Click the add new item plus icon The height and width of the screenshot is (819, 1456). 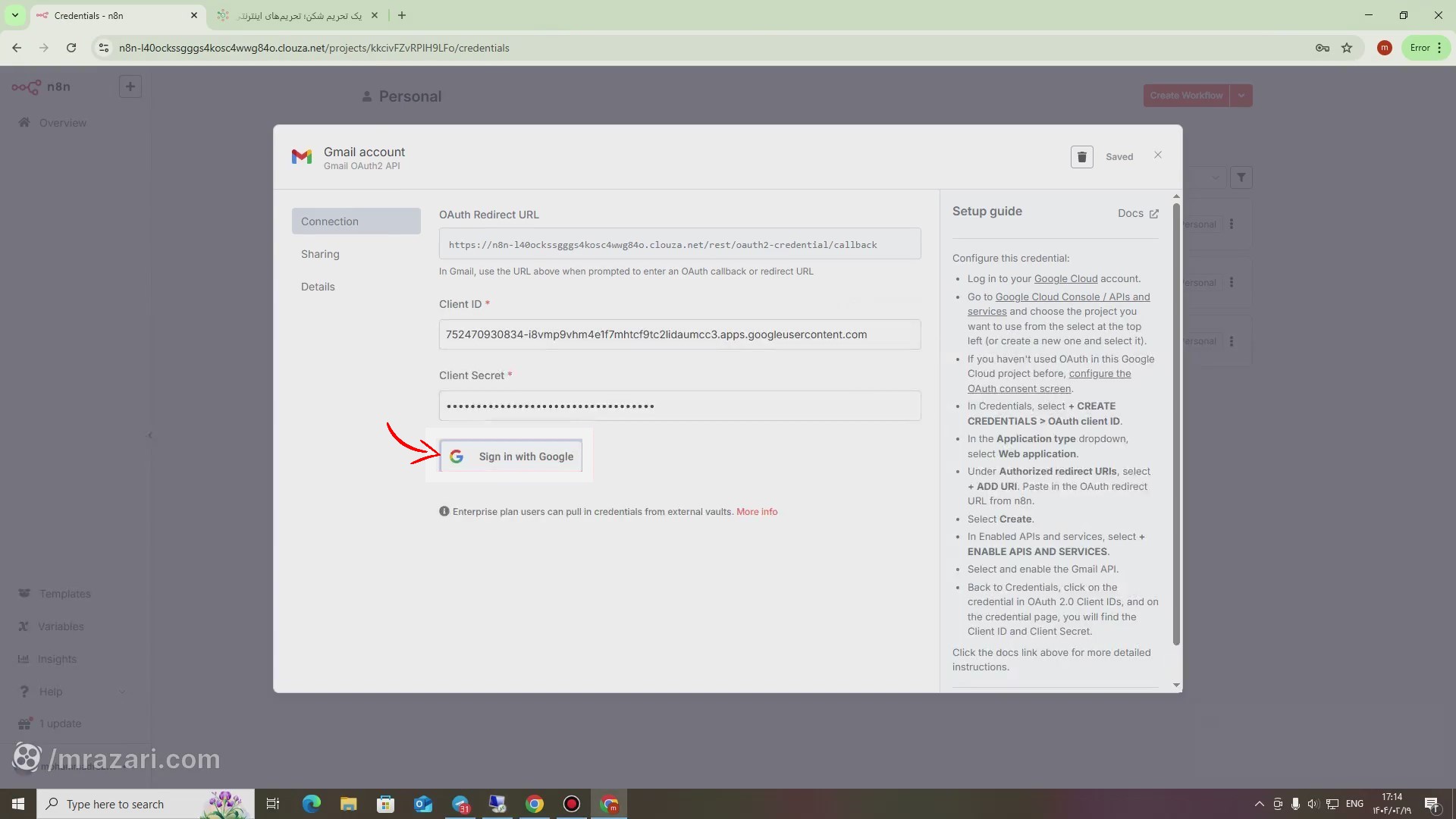point(130,86)
